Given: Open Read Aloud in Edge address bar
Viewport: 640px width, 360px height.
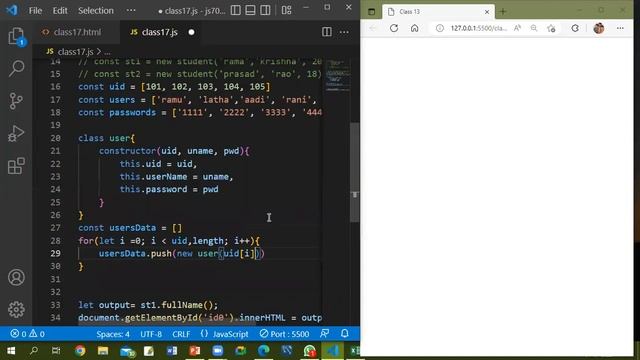Looking at the screenshot, I should pos(517,28).
